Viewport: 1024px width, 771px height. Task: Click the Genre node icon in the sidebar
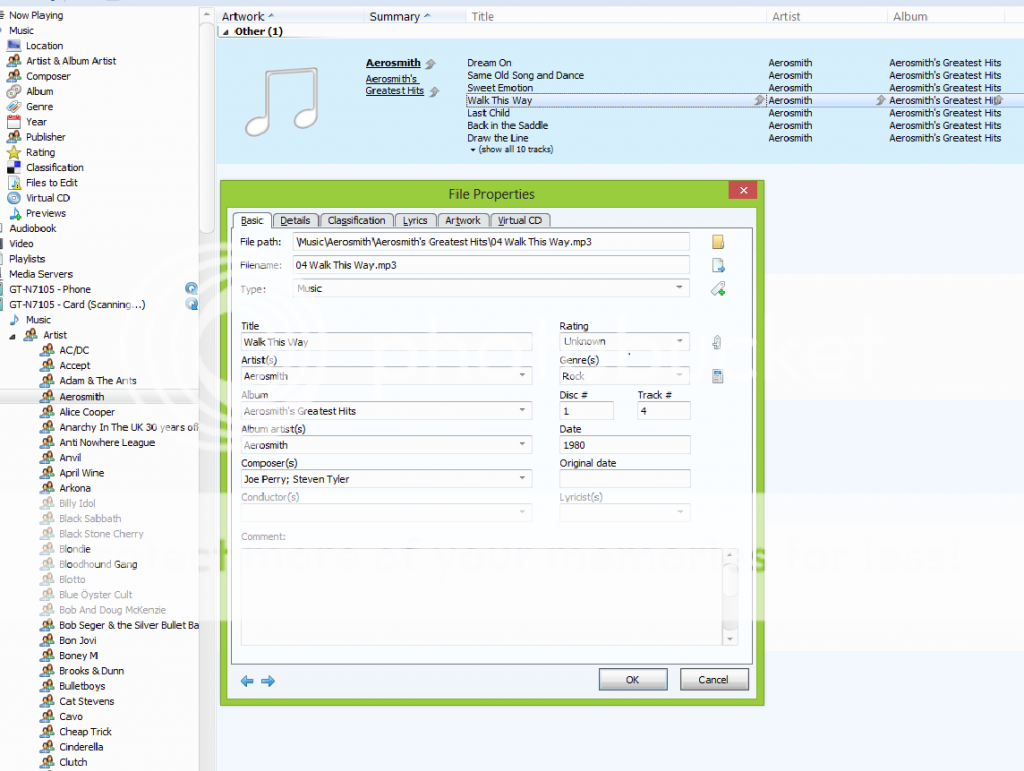click(x=14, y=106)
